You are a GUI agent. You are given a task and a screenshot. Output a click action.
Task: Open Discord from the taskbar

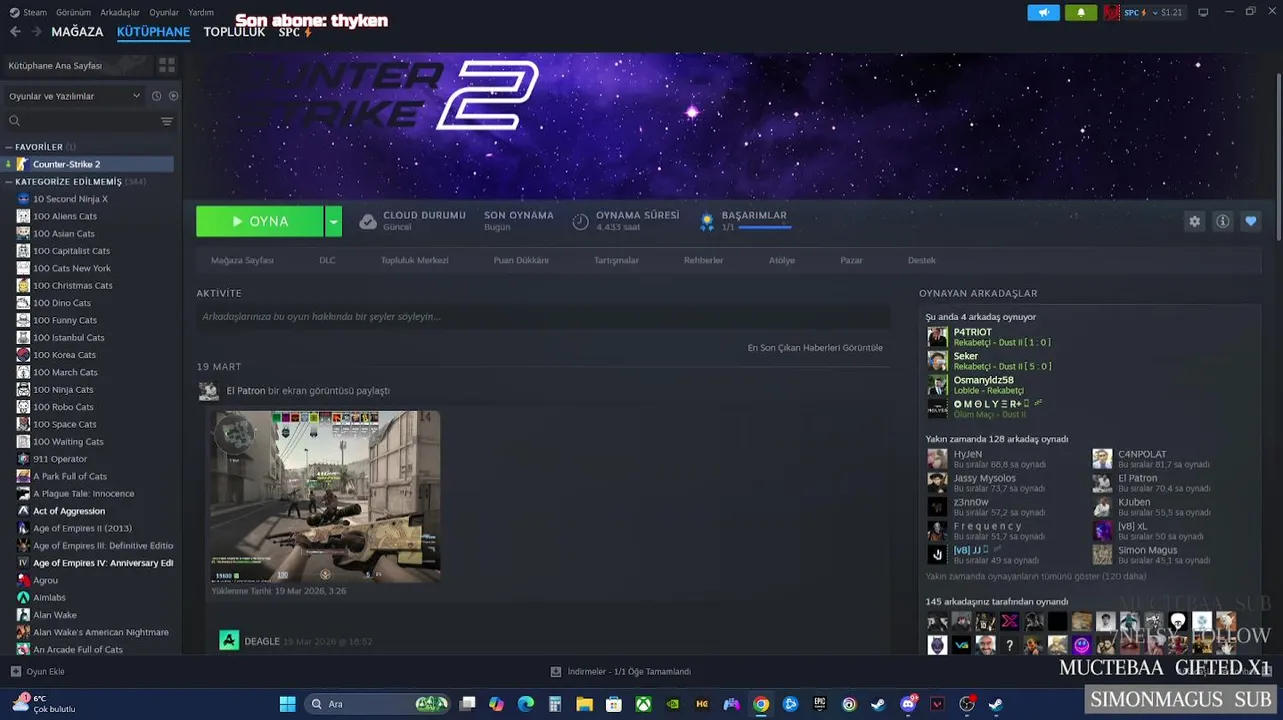coord(908,704)
